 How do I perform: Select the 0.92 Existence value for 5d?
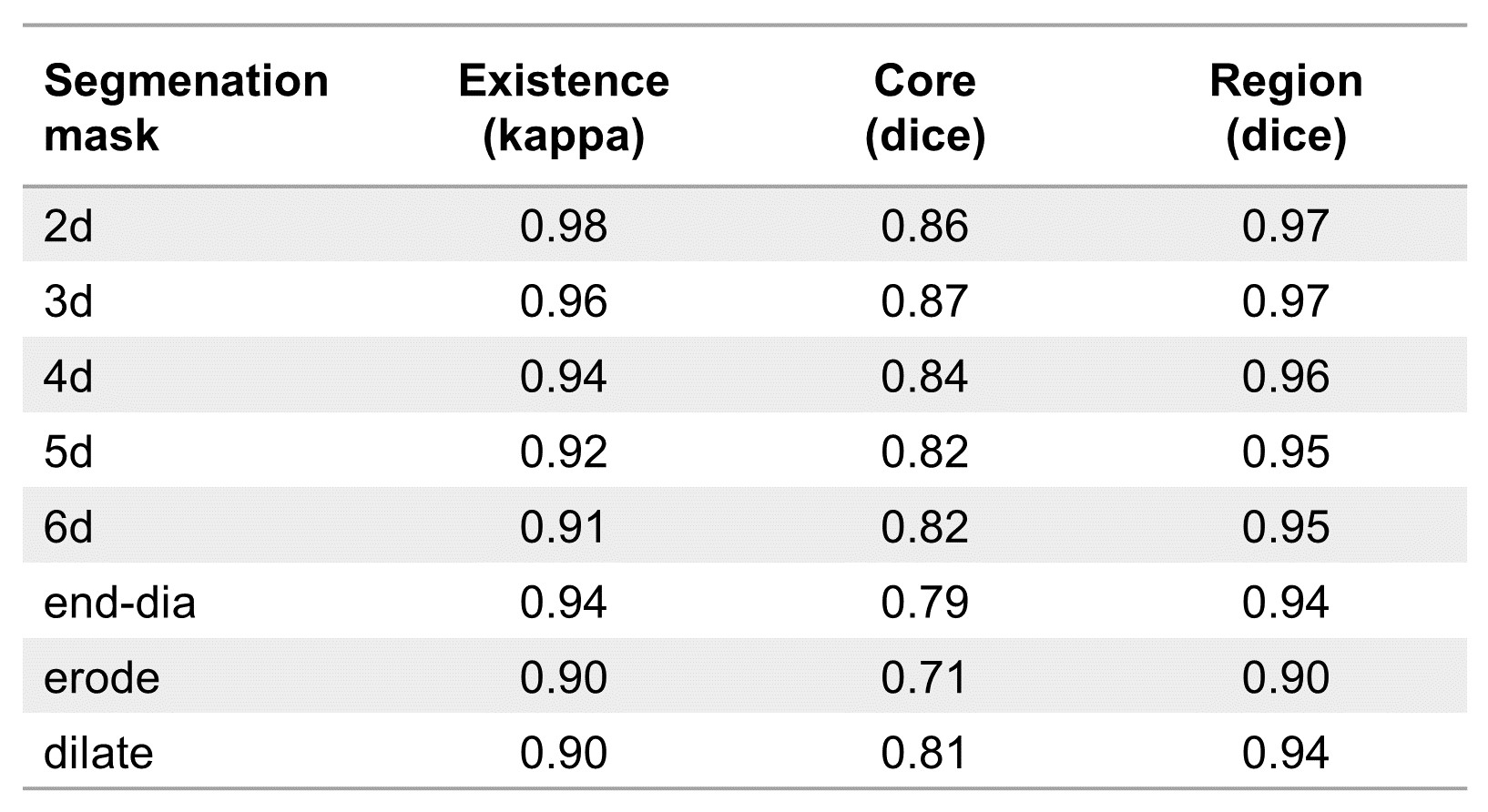click(564, 452)
